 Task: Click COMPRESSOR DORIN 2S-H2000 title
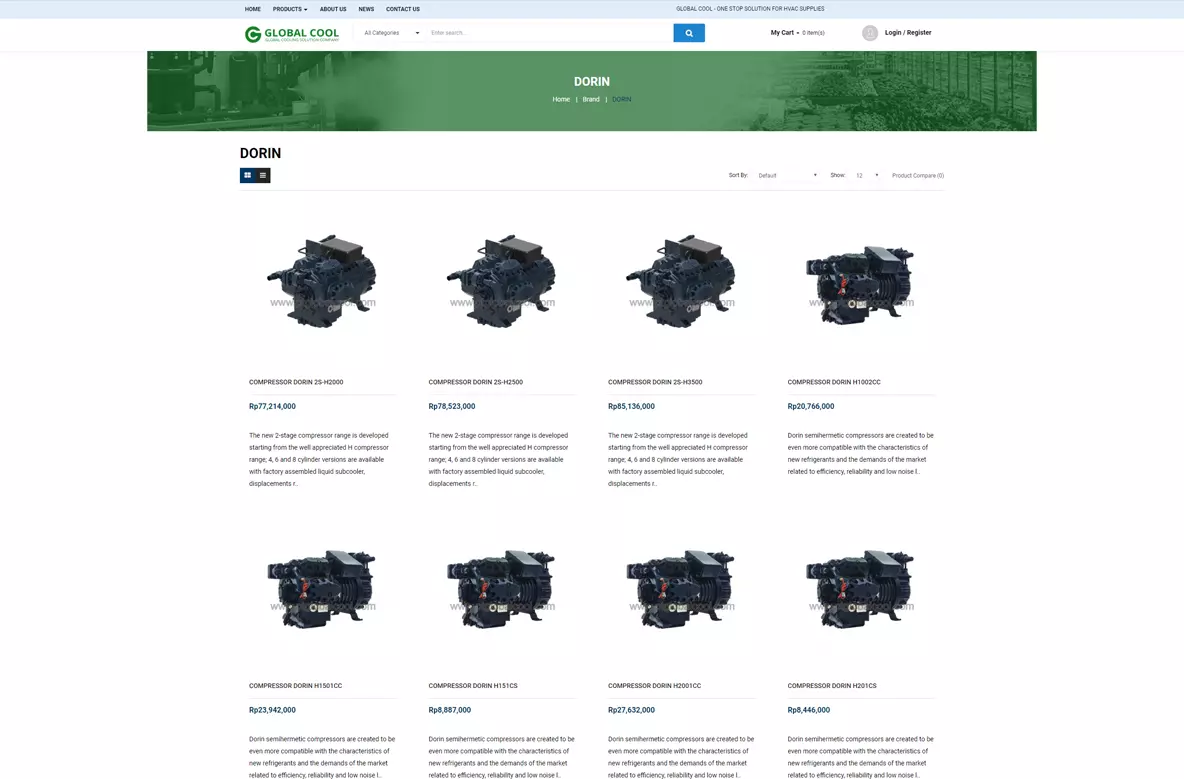pyautogui.click(x=296, y=382)
